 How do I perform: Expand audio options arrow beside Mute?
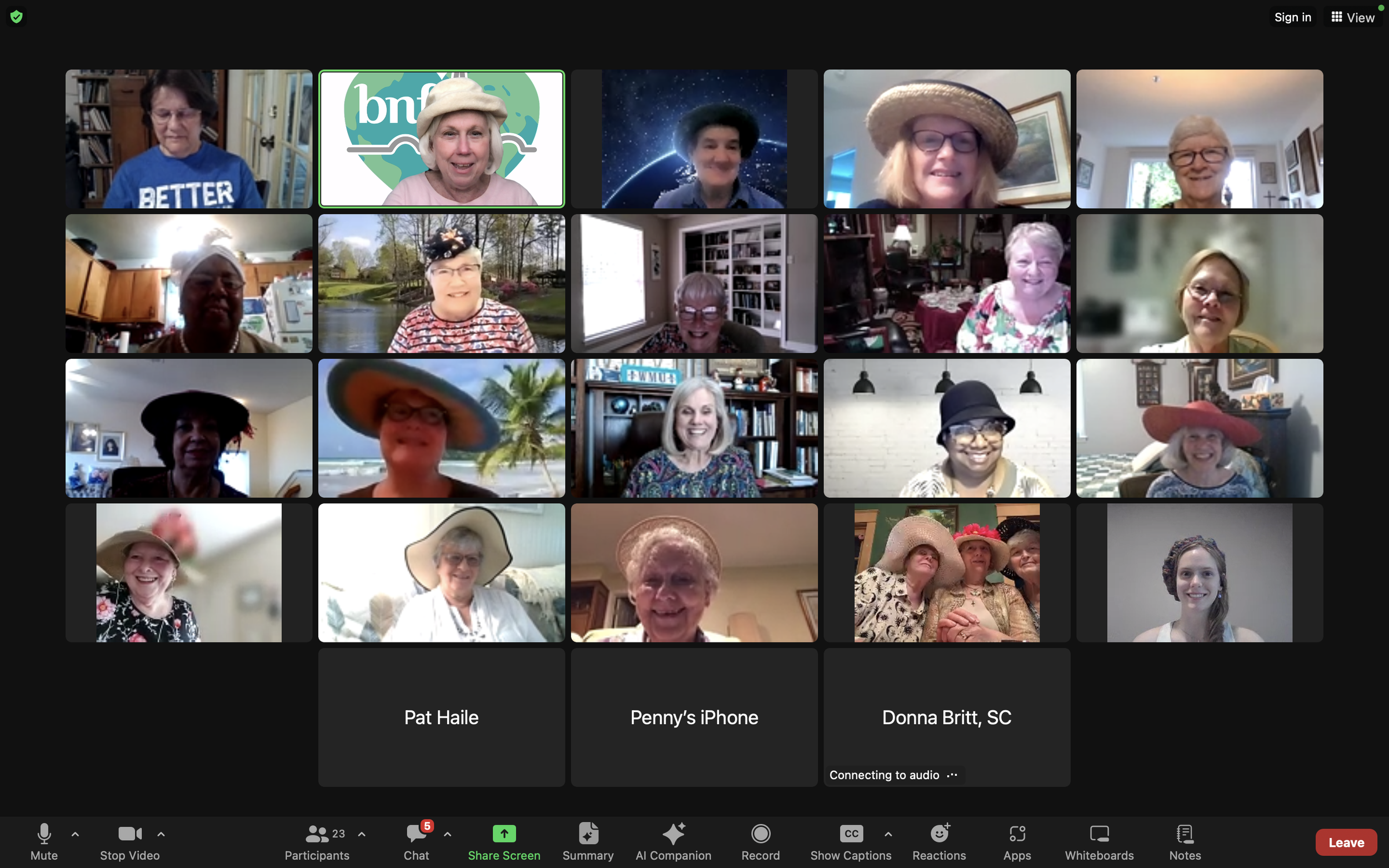click(x=75, y=834)
